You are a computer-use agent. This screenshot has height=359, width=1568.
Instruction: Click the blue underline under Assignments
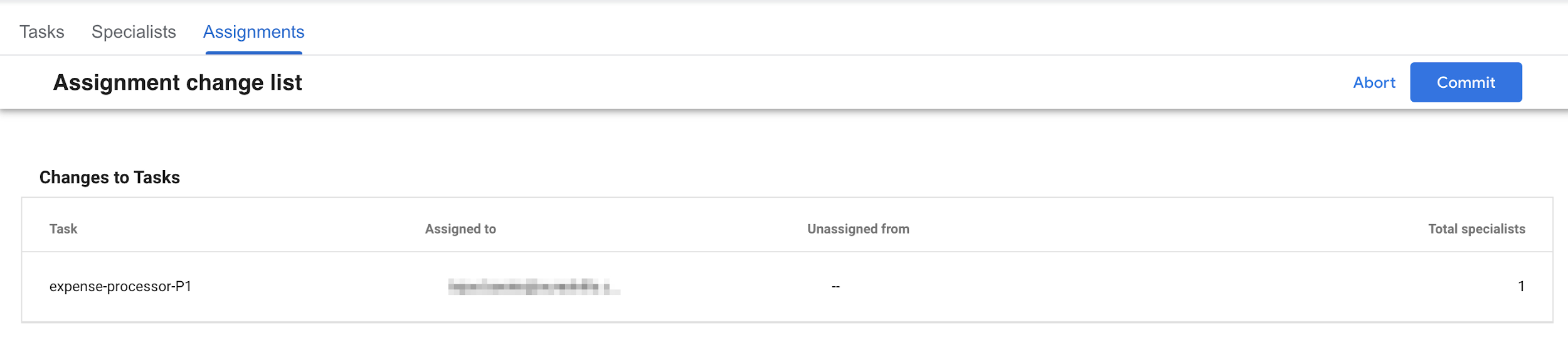click(253, 53)
